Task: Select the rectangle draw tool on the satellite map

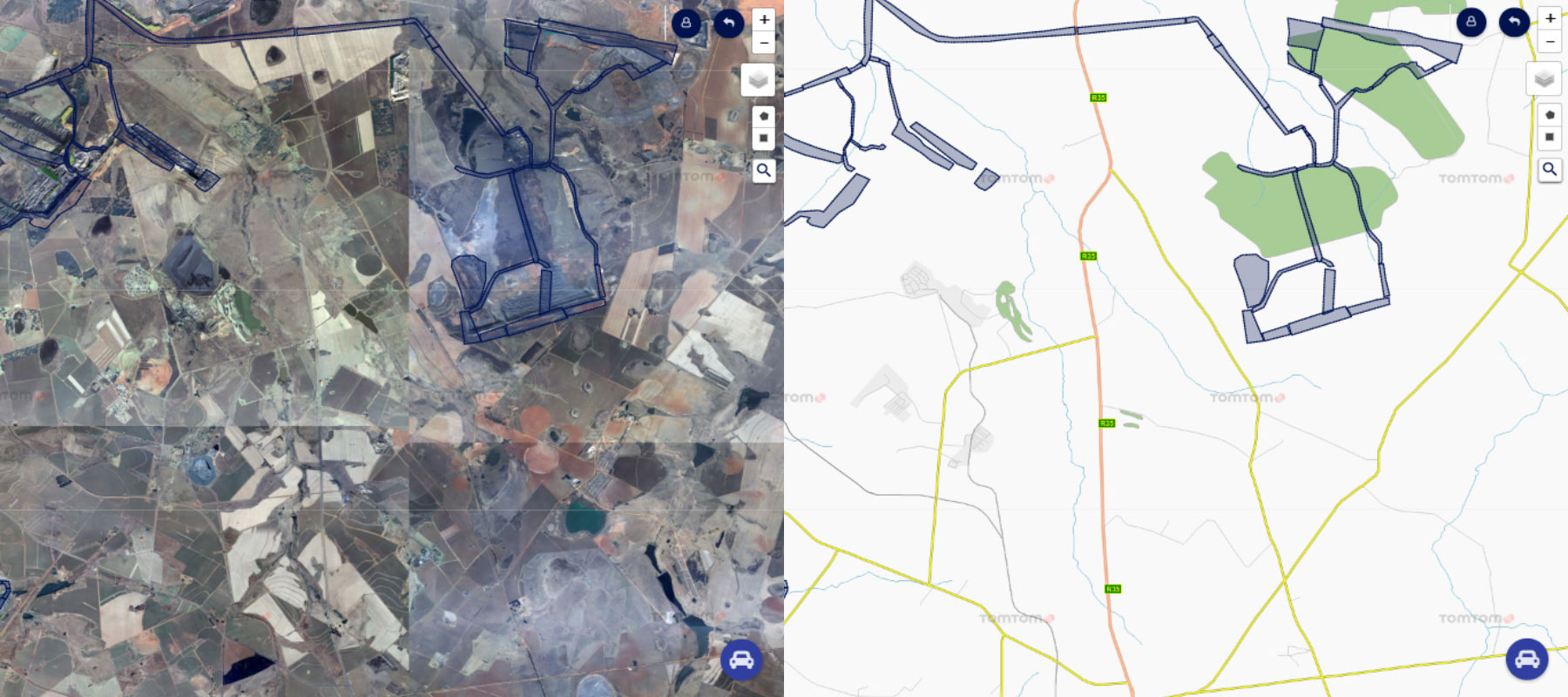Action: [x=764, y=139]
